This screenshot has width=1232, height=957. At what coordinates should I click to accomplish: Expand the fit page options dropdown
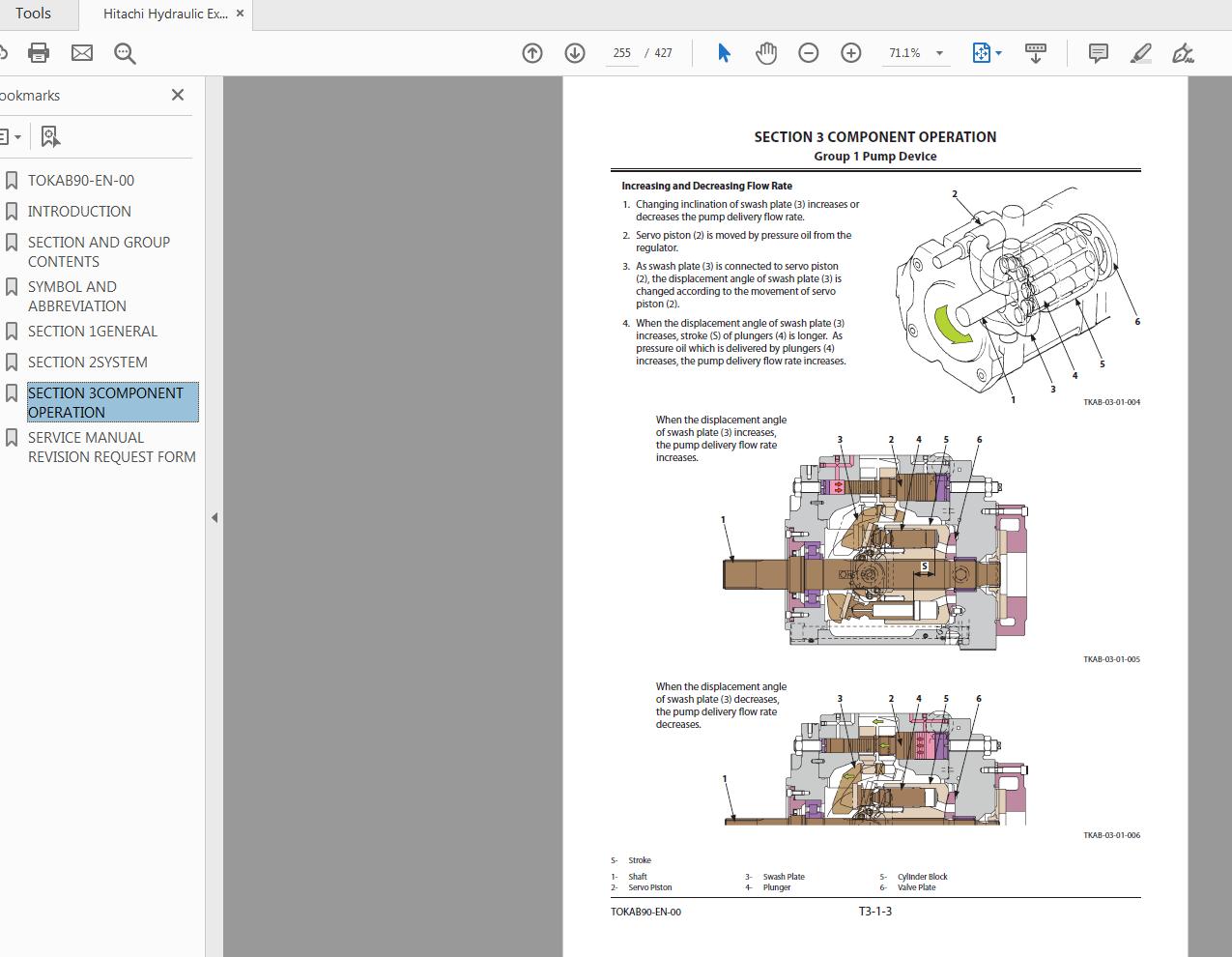998,53
